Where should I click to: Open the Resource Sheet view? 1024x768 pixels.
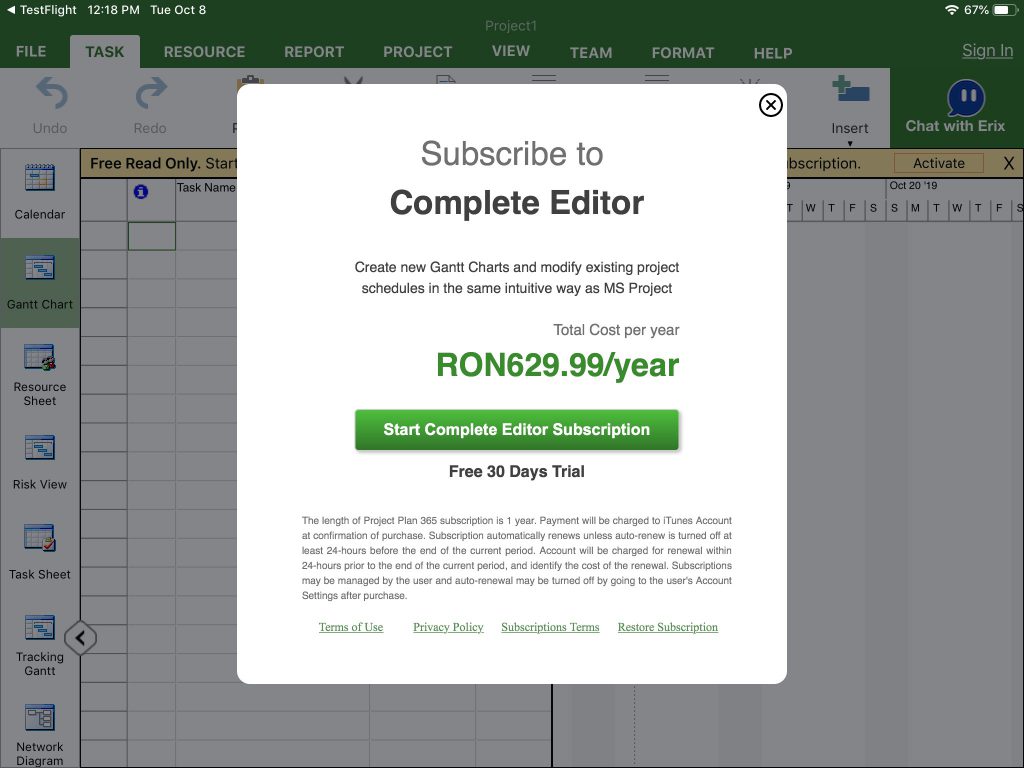40,370
